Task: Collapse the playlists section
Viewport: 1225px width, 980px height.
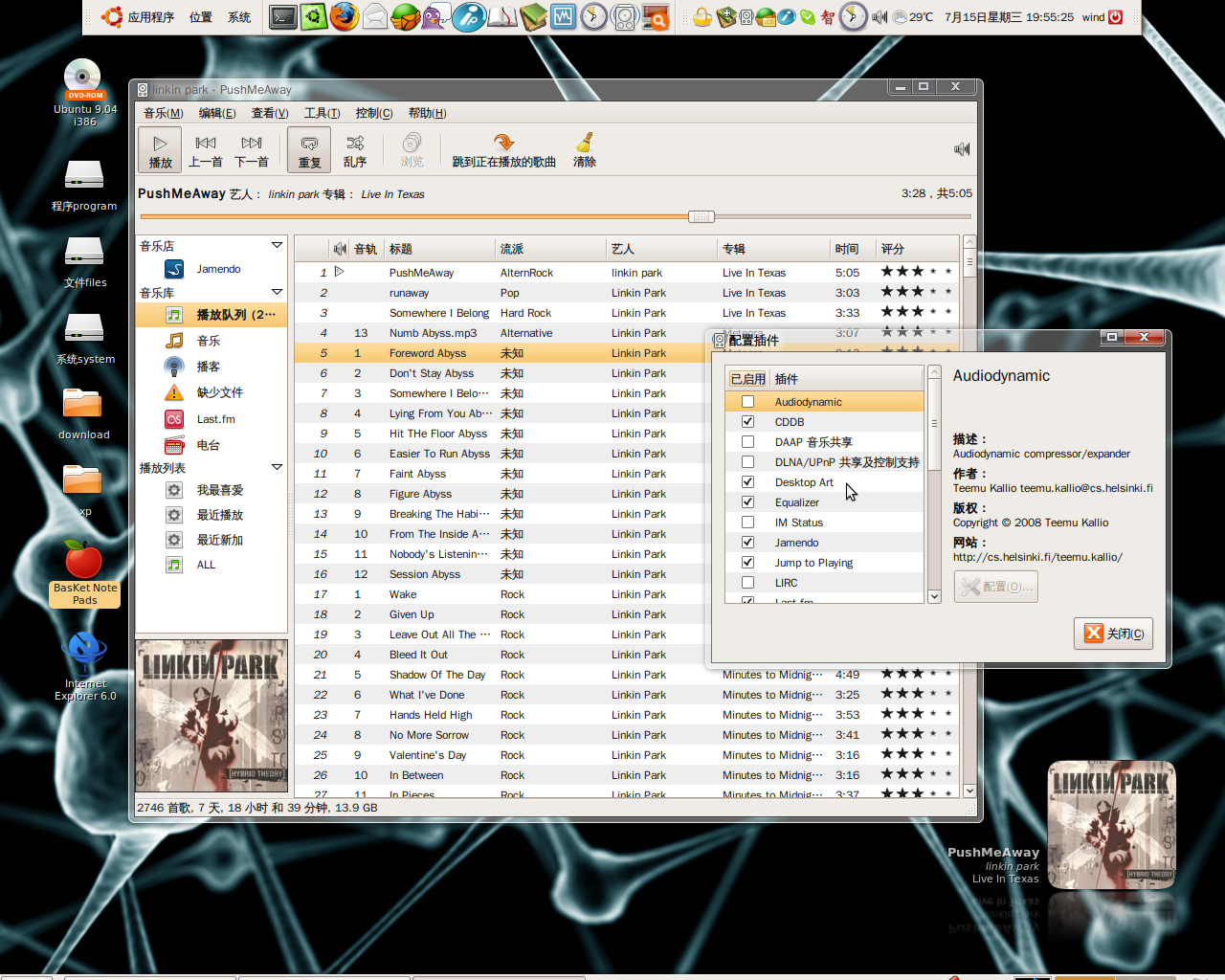Action: (277, 467)
